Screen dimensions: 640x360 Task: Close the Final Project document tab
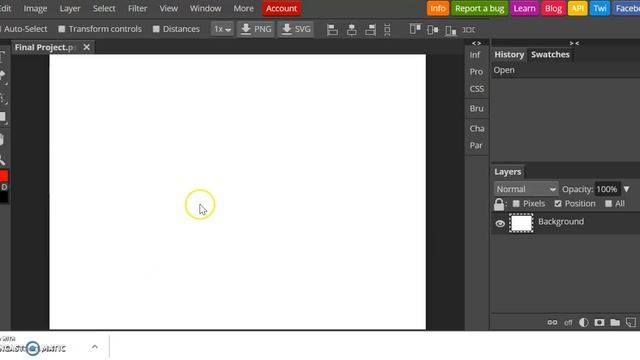click(x=87, y=47)
